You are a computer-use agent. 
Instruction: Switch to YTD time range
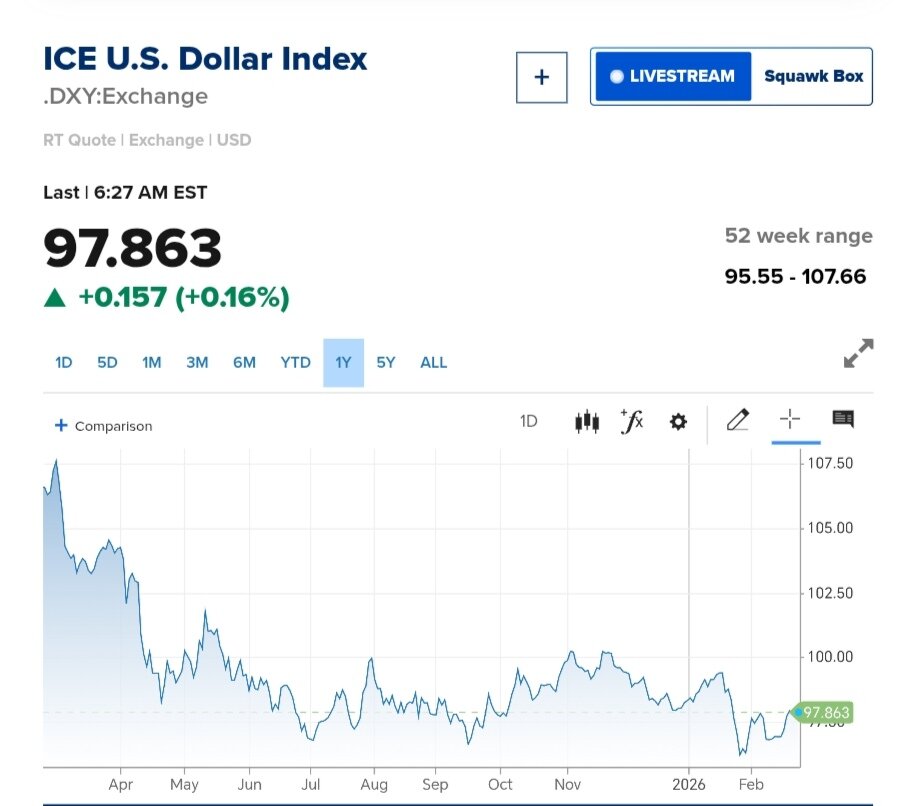pyautogui.click(x=295, y=363)
